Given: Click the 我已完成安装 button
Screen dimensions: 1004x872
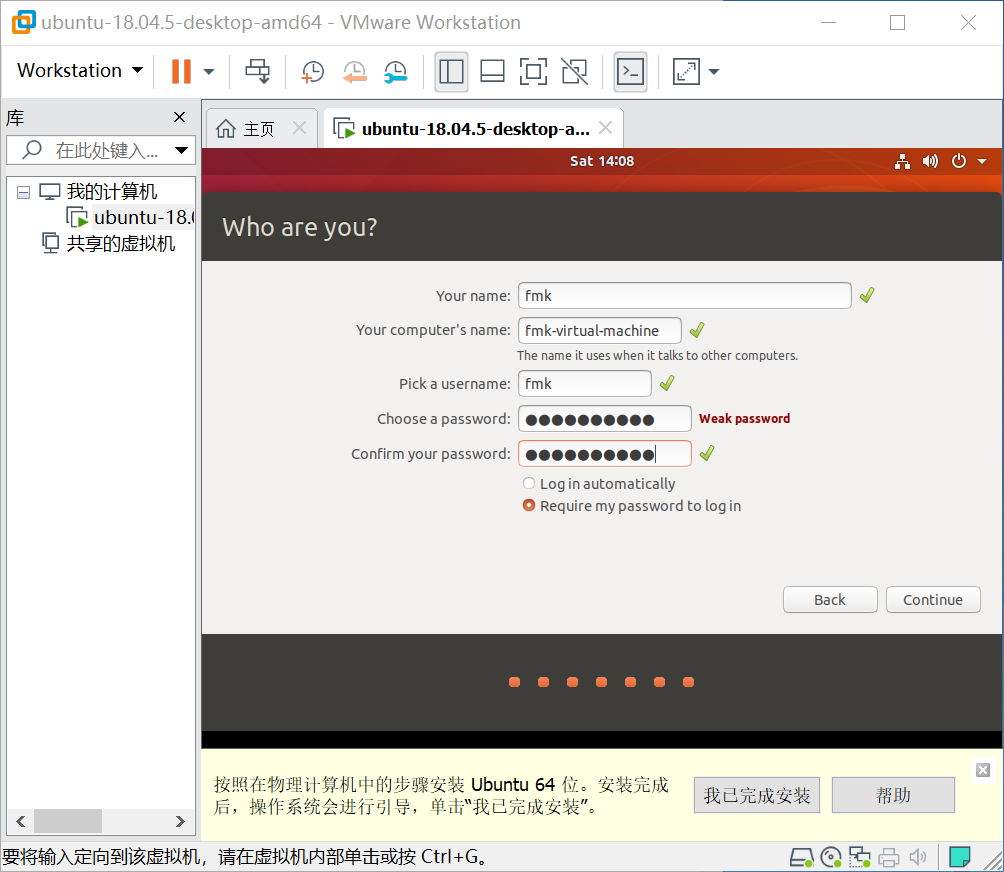Looking at the screenshot, I should (757, 795).
